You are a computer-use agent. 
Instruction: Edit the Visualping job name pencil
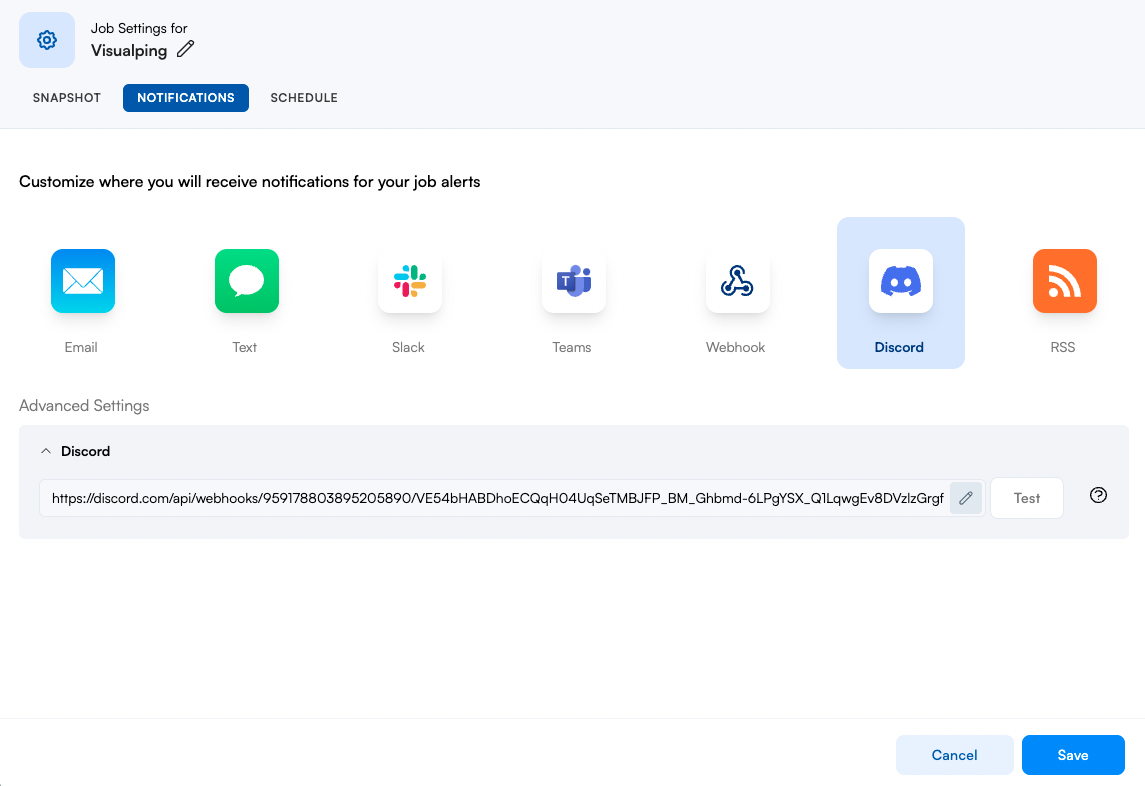185,49
